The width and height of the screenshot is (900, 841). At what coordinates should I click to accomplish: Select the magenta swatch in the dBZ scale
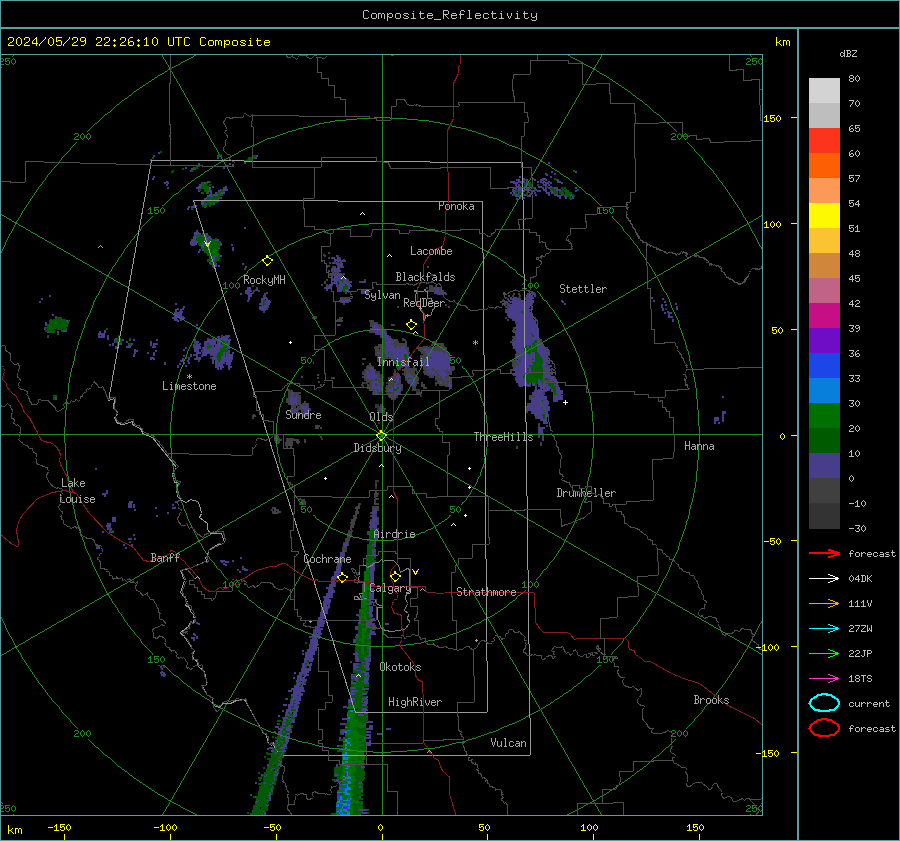pyautogui.click(x=824, y=316)
